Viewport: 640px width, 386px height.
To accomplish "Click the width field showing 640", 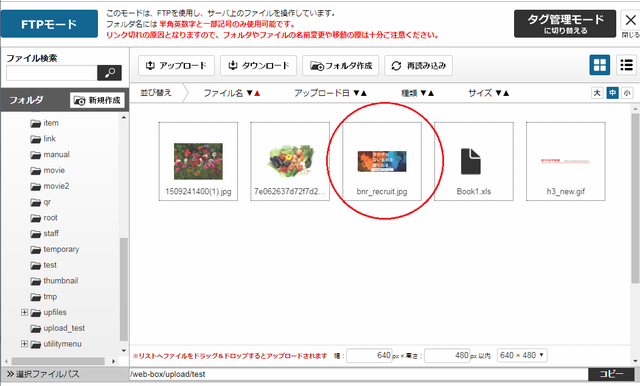I will pos(369,355).
